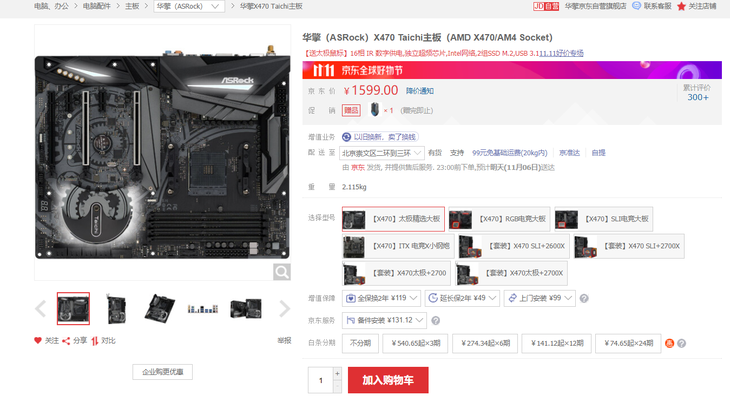Click the 11.11 京东全球好物节 banner
The width and height of the screenshot is (730, 402).
tap(512, 70)
